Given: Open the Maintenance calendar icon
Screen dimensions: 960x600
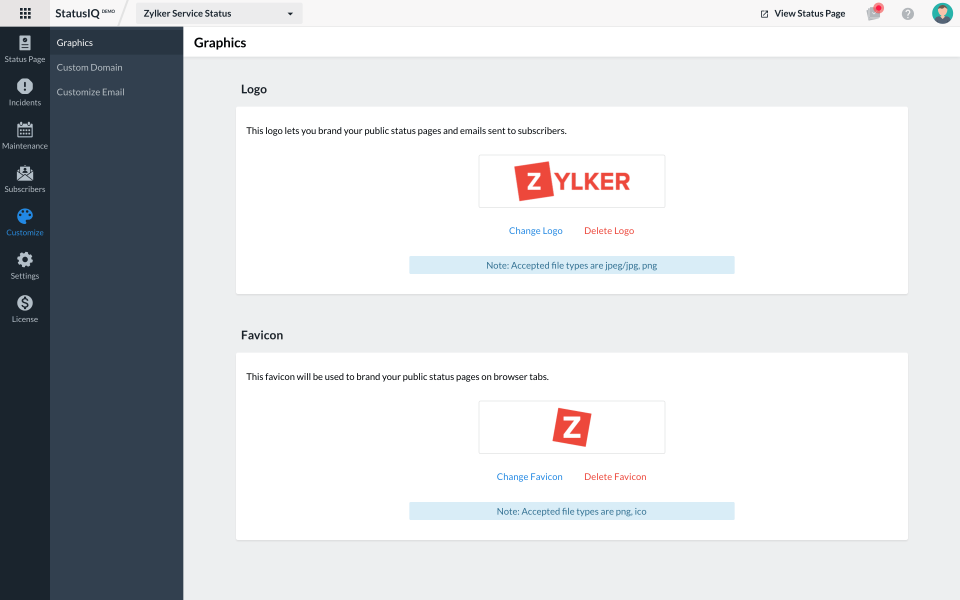Looking at the screenshot, I should click(x=24, y=132).
